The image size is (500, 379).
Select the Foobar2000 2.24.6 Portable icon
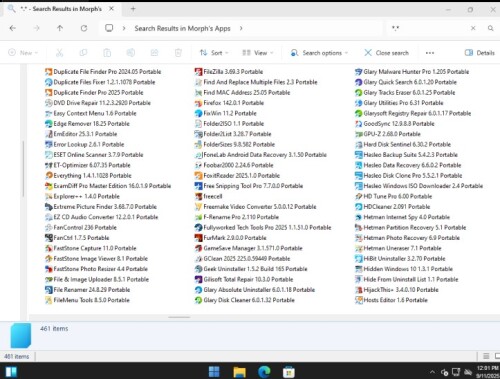click(198, 165)
